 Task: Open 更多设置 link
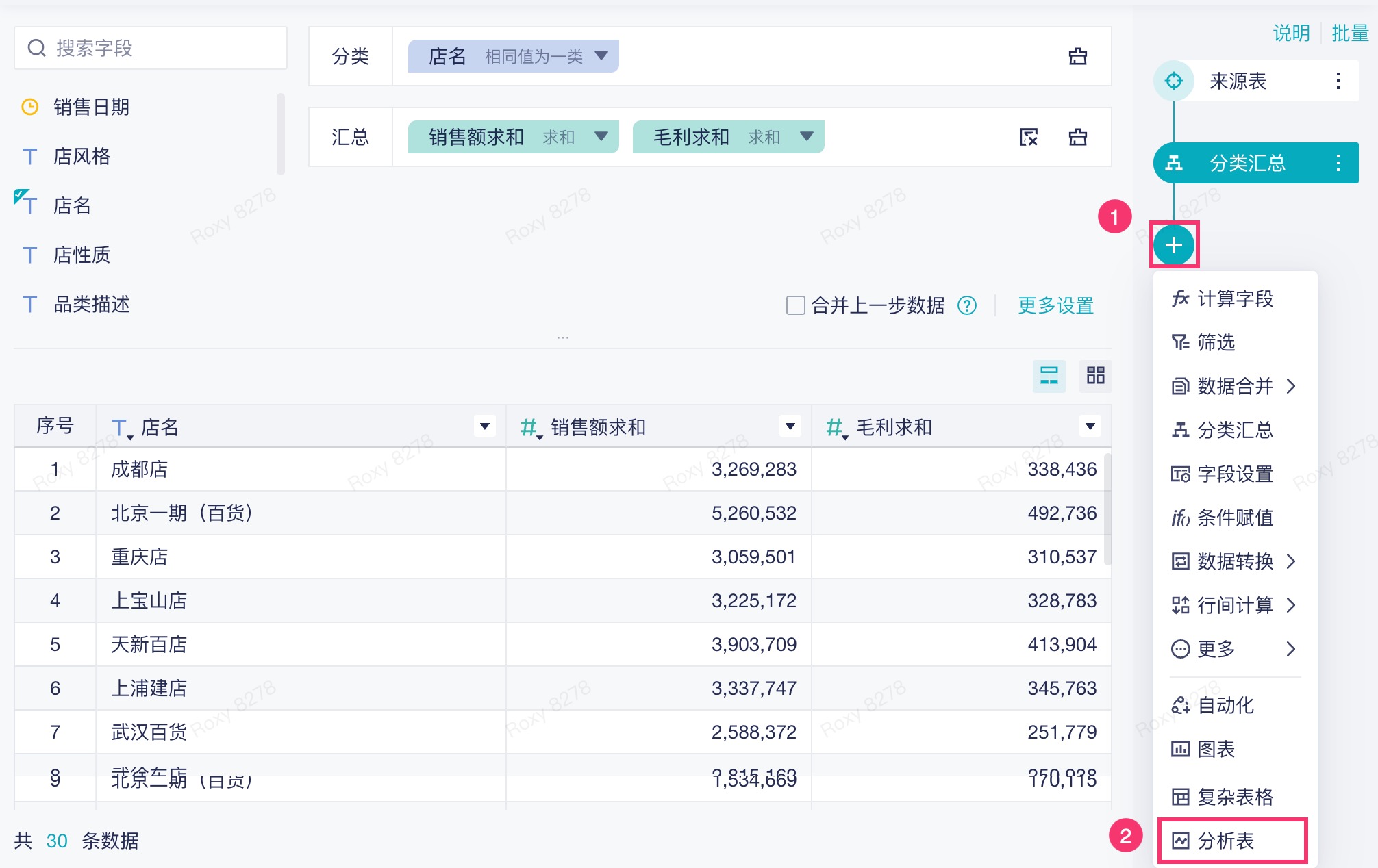point(1055,305)
